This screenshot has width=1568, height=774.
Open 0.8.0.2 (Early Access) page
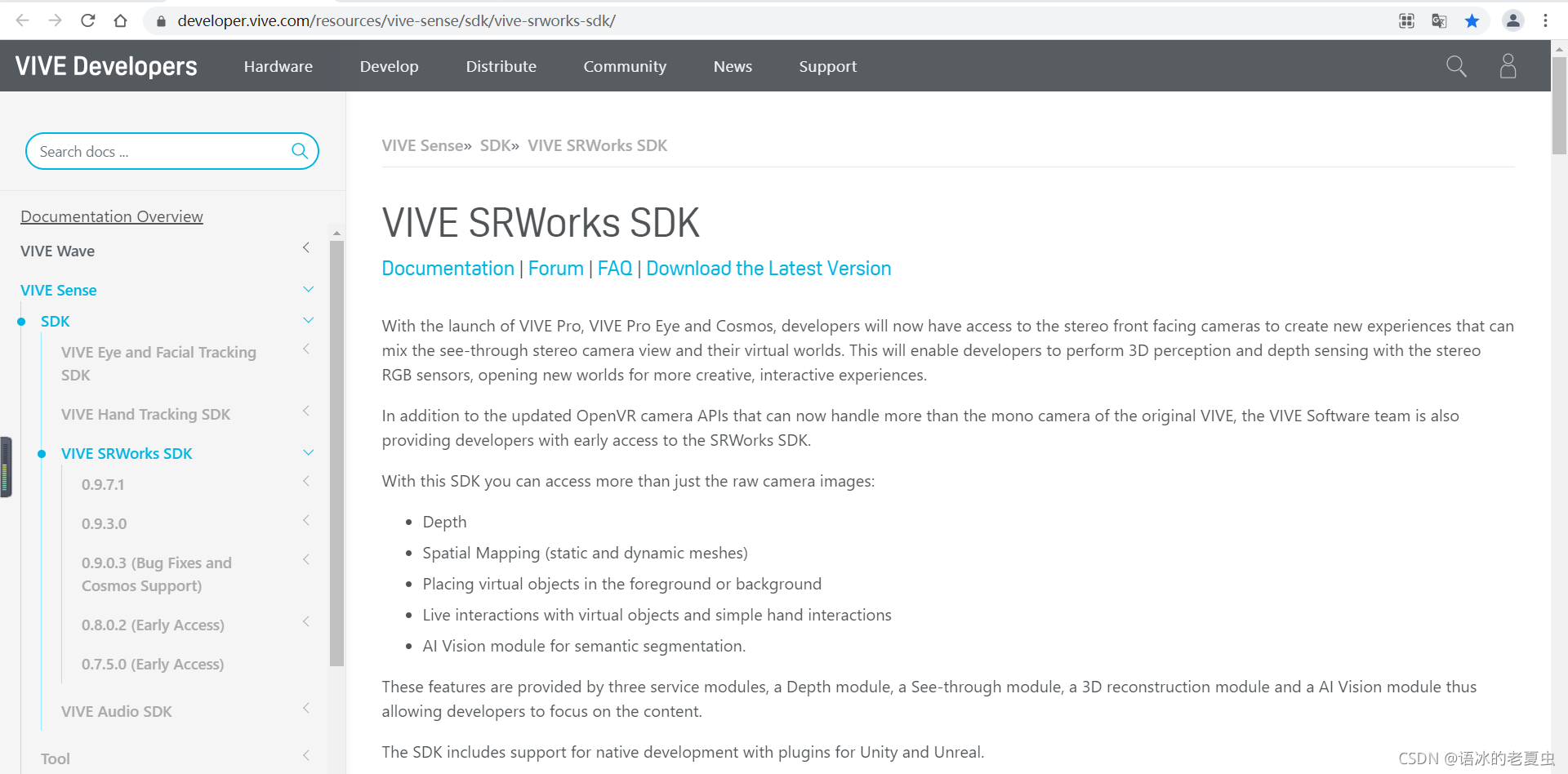[153, 625]
